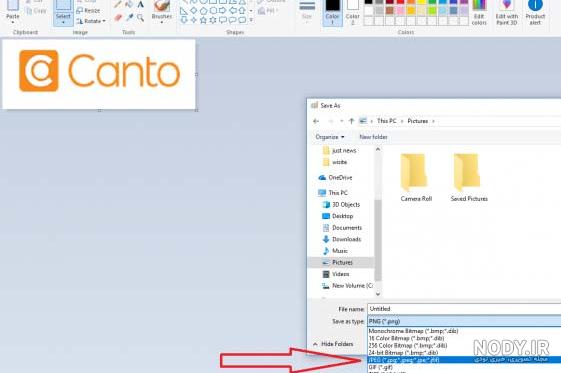Open the Brushes tool

pos(161,12)
